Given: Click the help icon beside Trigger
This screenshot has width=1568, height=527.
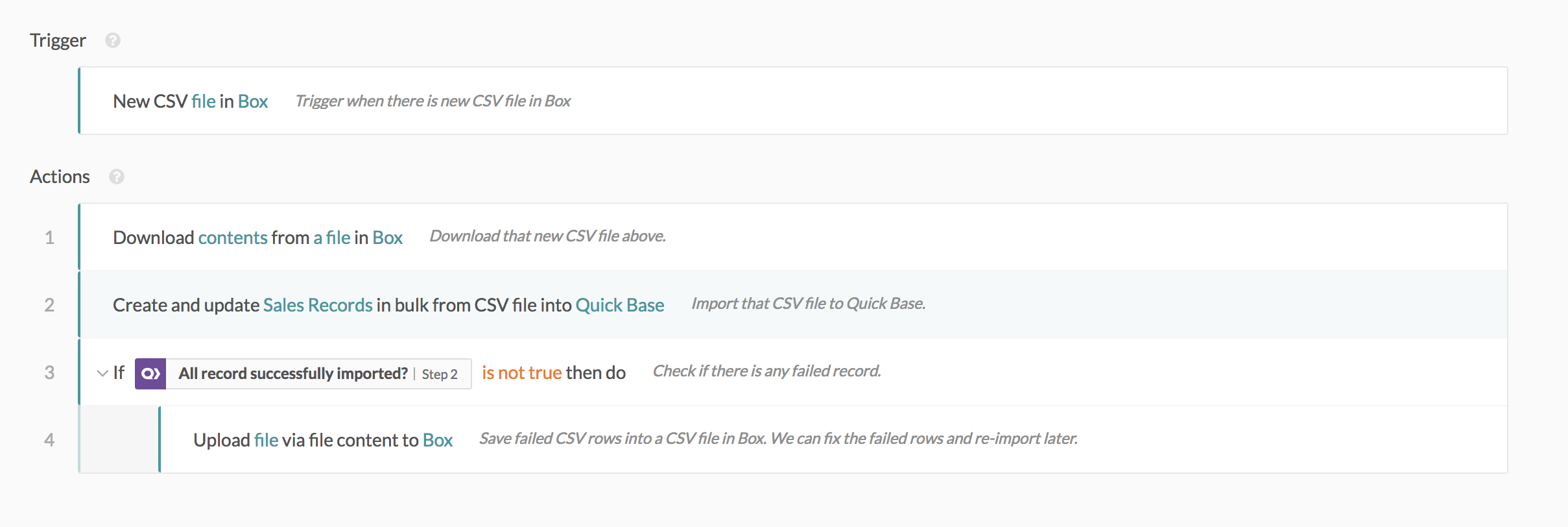Looking at the screenshot, I should [x=113, y=40].
